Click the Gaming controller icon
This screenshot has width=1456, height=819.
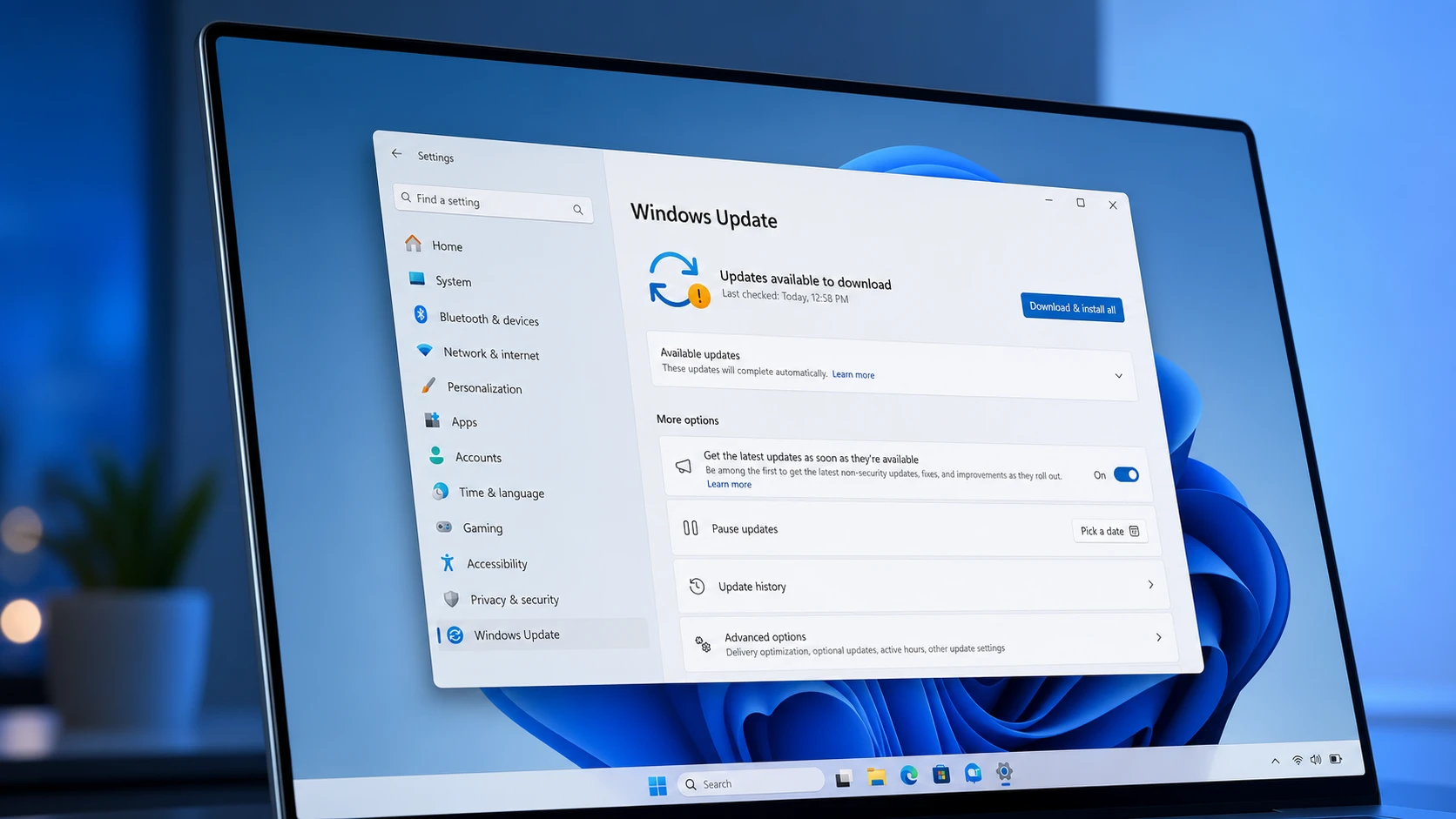[x=444, y=527]
